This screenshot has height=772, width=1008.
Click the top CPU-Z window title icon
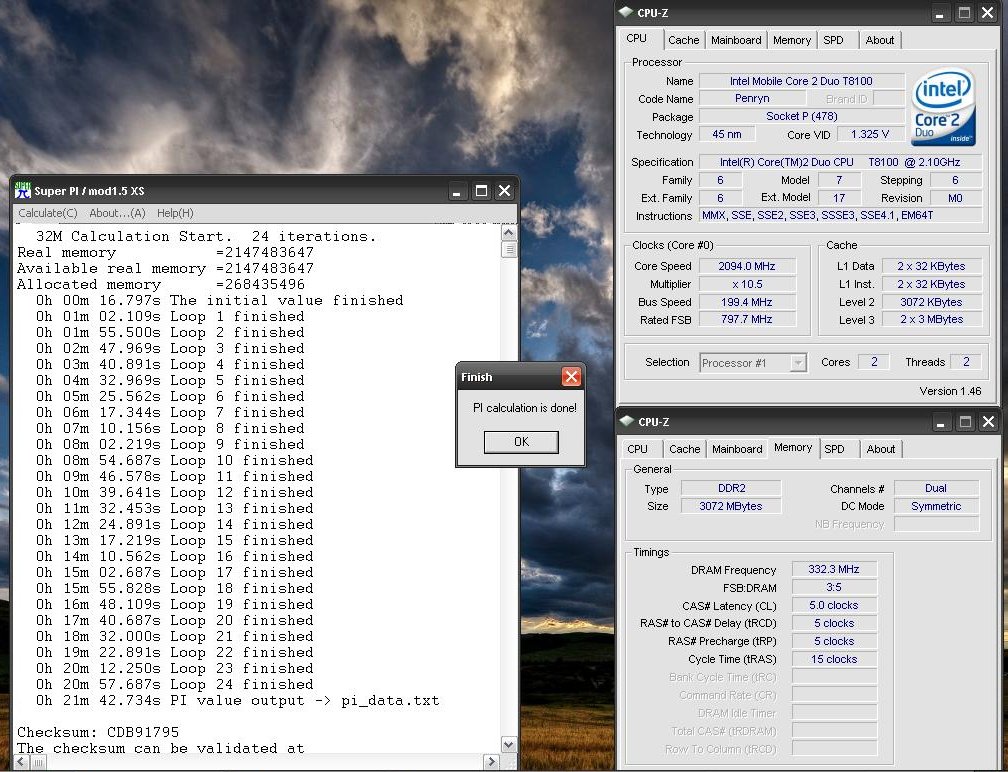click(626, 12)
